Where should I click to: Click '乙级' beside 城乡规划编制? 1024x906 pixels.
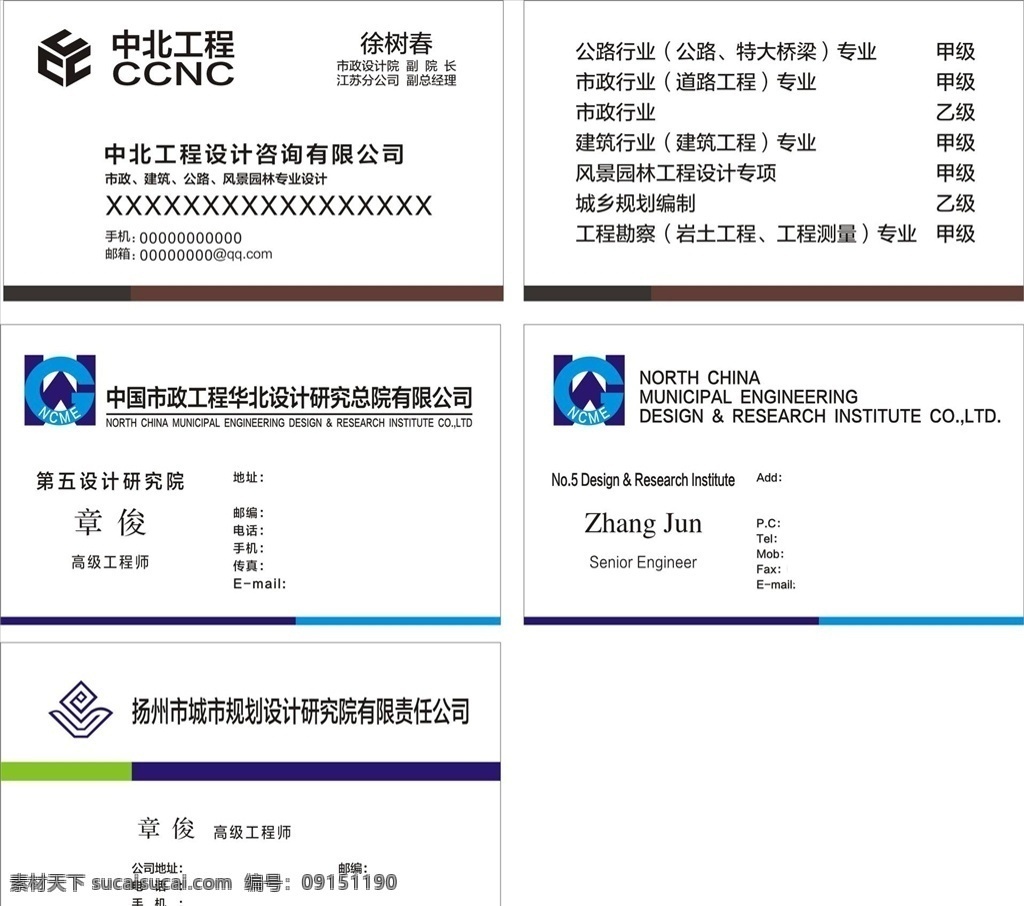955,203
